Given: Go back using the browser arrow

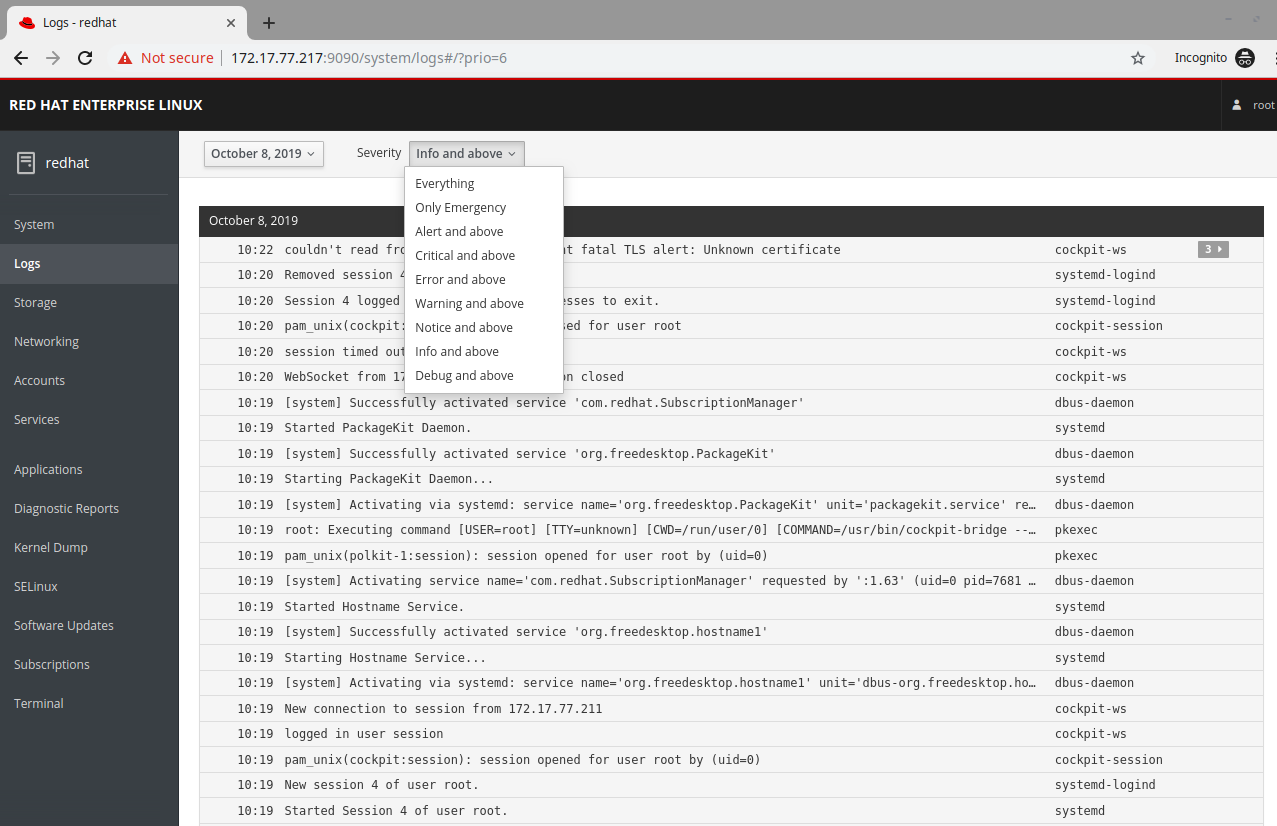Looking at the screenshot, I should pyautogui.click(x=20, y=58).
